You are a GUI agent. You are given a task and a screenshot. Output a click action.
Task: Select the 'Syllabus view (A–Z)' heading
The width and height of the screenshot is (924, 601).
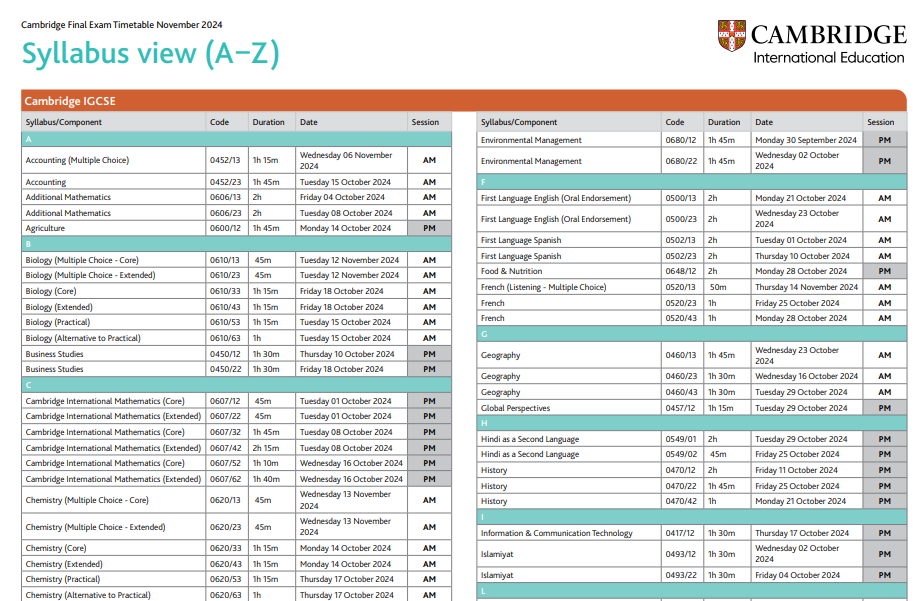coord(151,54)
